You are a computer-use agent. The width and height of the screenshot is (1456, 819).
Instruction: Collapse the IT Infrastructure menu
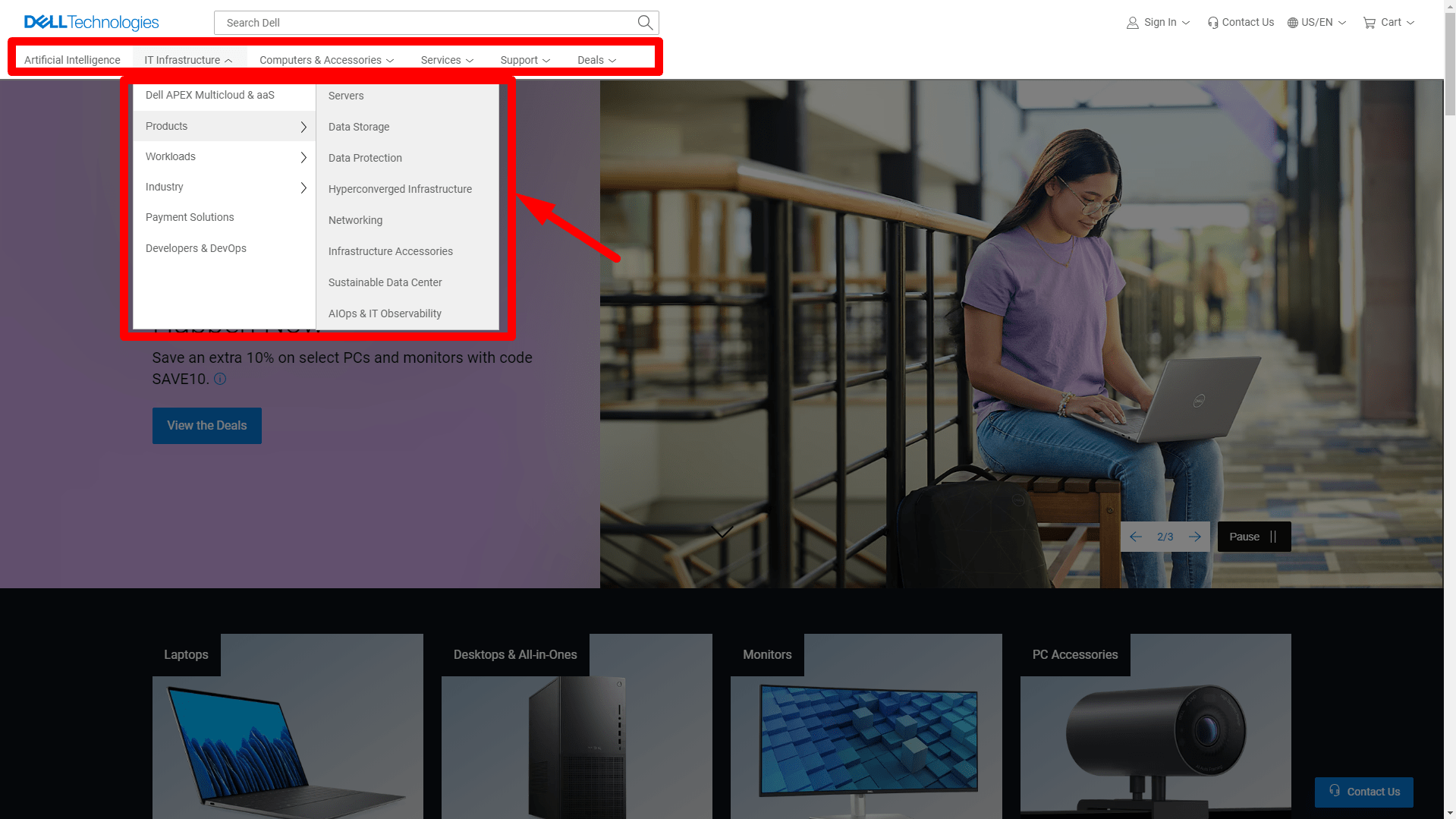click(190, 60)
